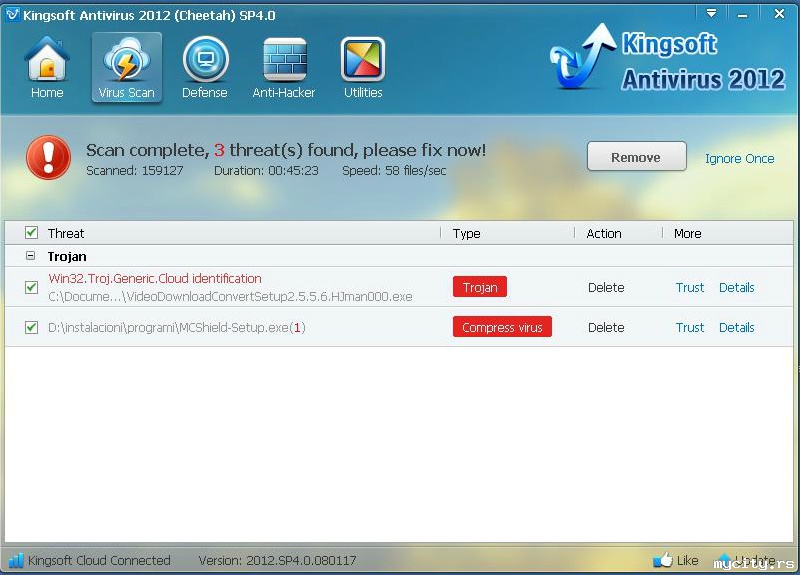This screenshot has height=575, width=800.
Task: Click the Type column header
Action: [466, 233]
